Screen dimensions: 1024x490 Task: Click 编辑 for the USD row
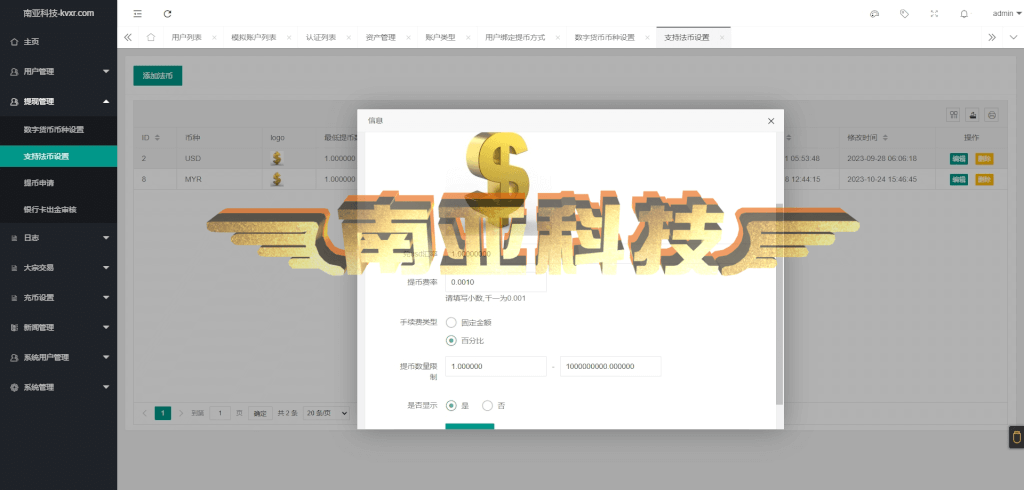tap(959, 158)
